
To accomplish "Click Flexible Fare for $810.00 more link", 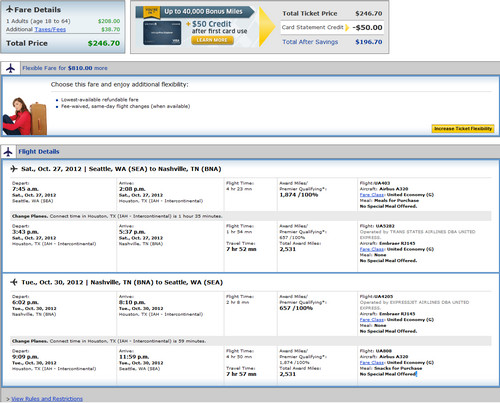I will (x=65, y=68).
